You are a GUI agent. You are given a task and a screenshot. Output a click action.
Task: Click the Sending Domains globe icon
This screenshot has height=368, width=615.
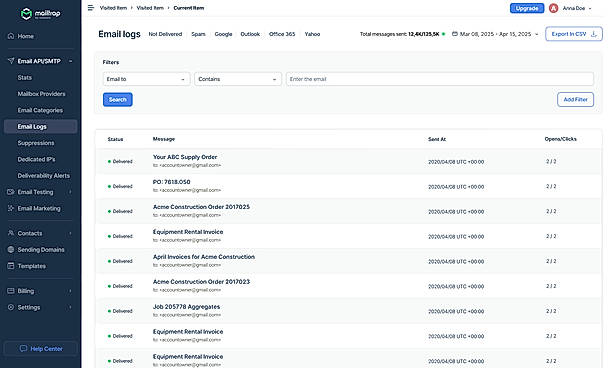[11, 250]
